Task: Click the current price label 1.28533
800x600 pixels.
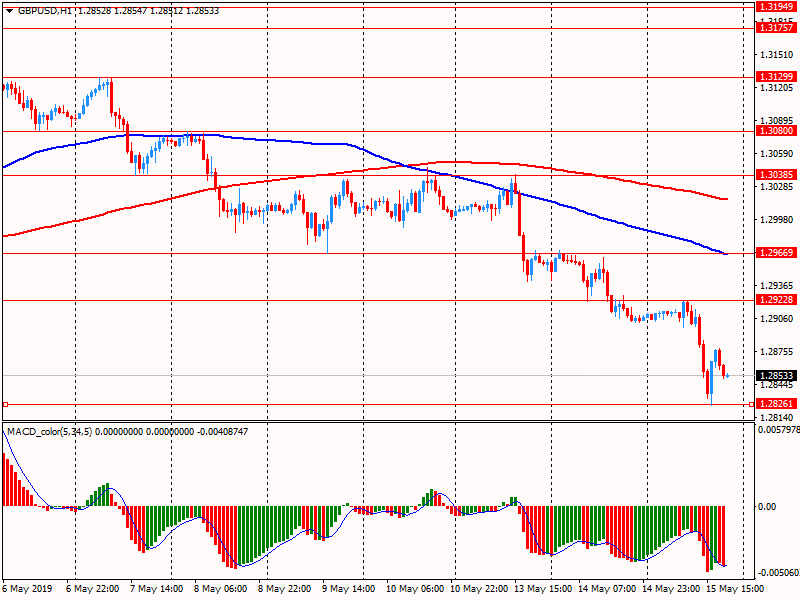Action: (776, 376)
